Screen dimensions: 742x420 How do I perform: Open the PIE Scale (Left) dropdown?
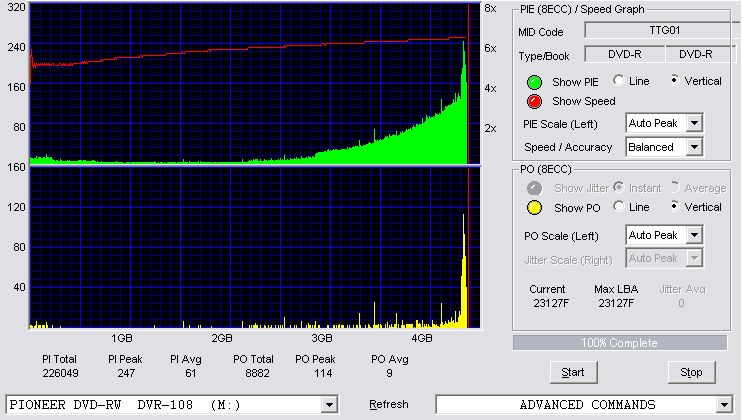click(x=694, y=123)
